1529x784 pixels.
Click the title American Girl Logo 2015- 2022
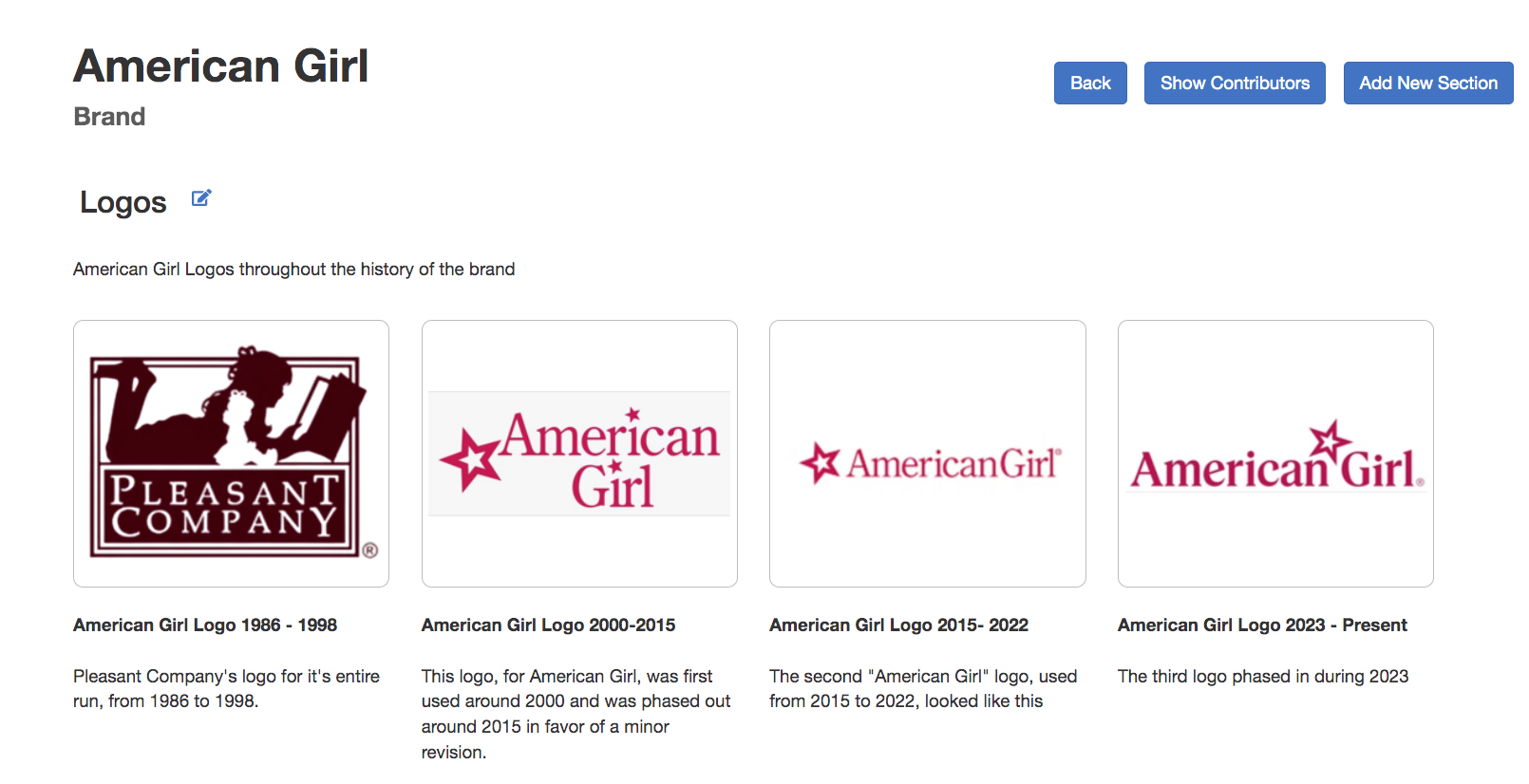(898, 625)
